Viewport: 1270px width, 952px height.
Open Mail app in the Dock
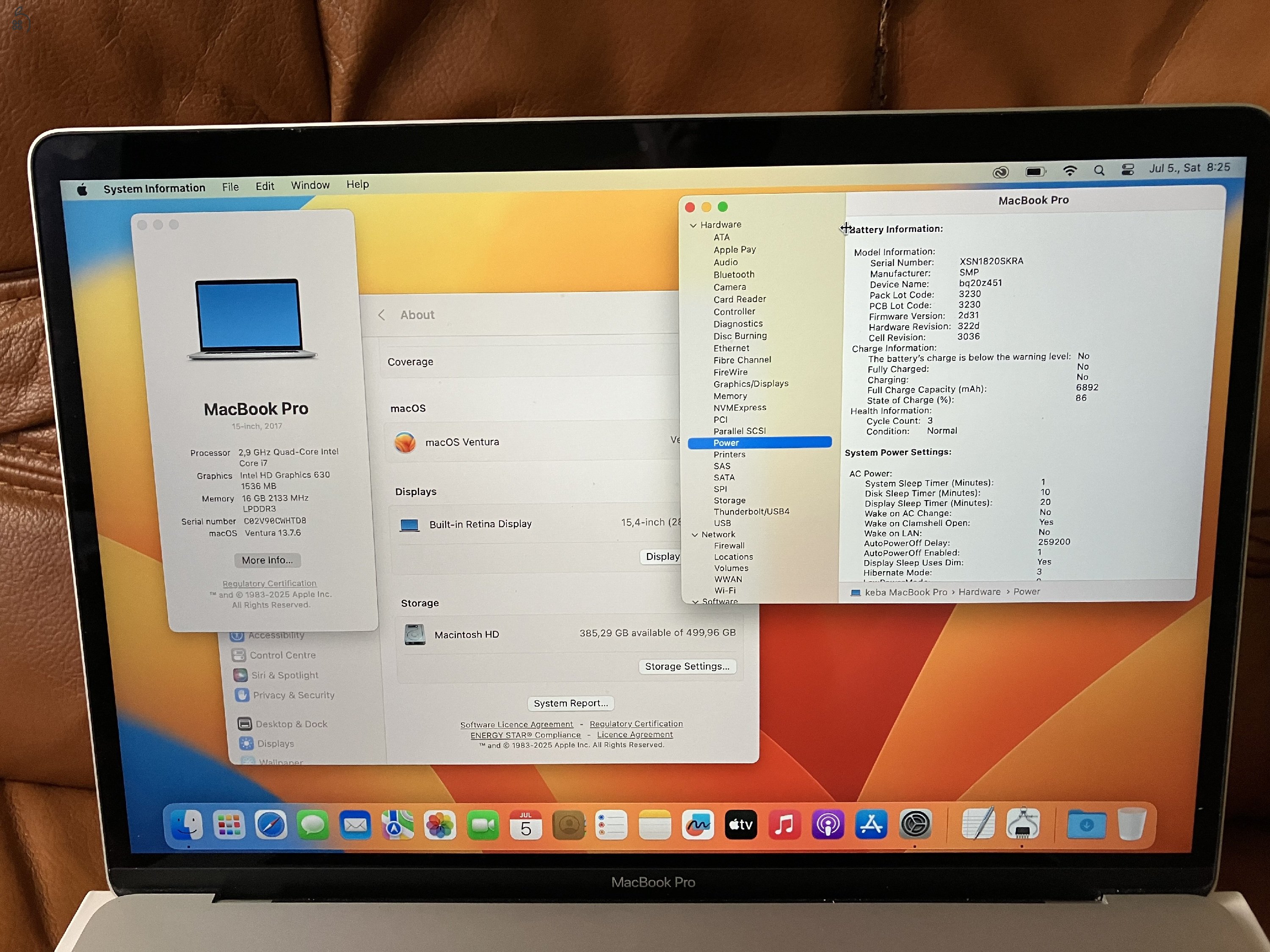[x=356, y=826]
